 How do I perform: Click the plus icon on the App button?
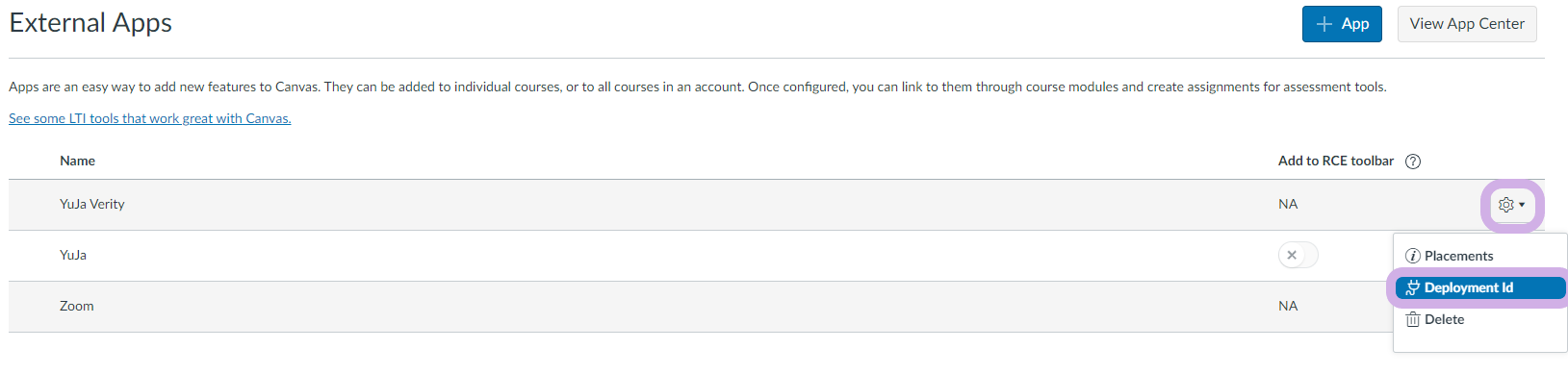click(x=1324, y=24)
